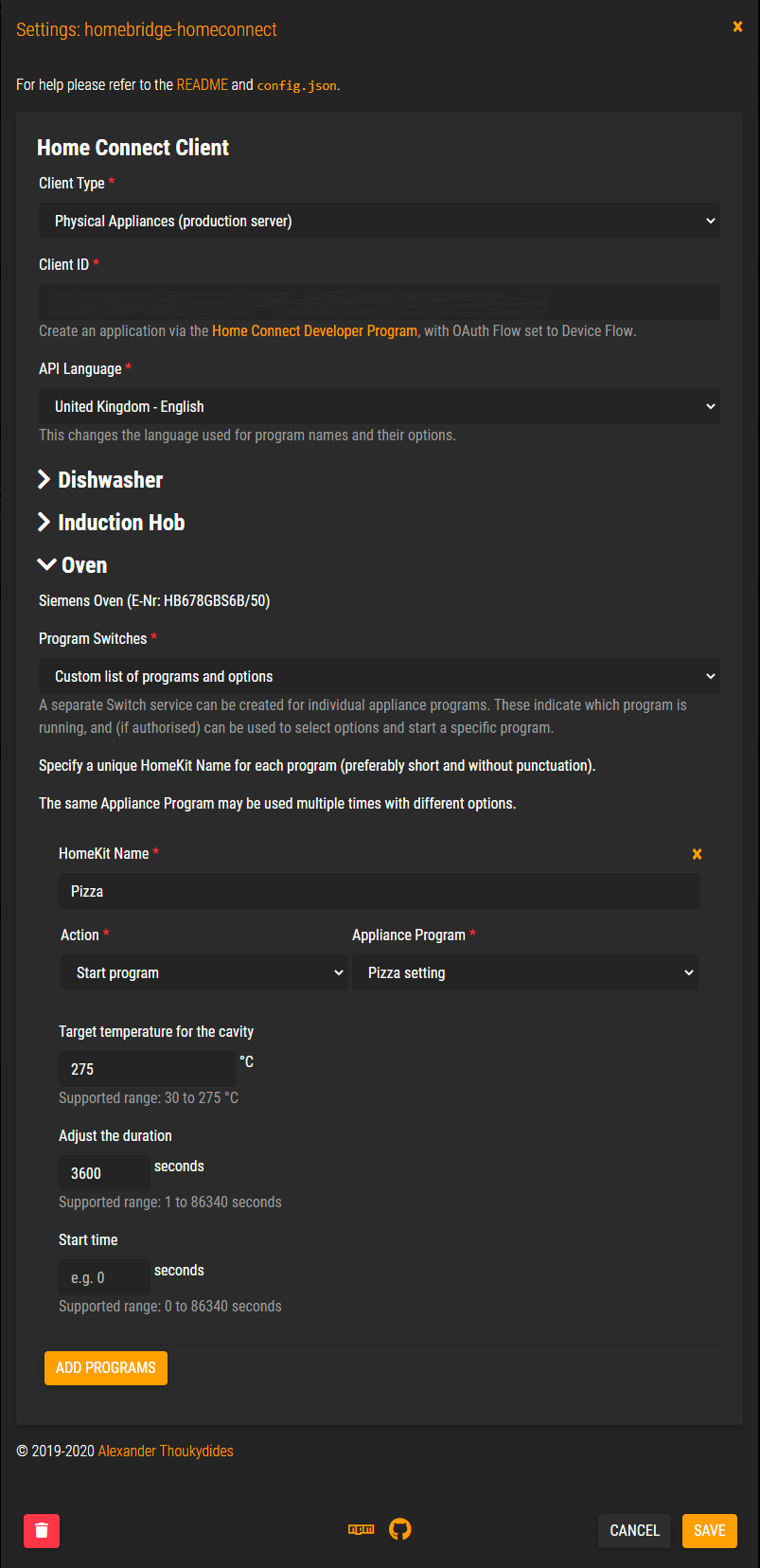Open the API Language dropdown
This screenshot has height=1568, width=760.
[x=379, y=406]
